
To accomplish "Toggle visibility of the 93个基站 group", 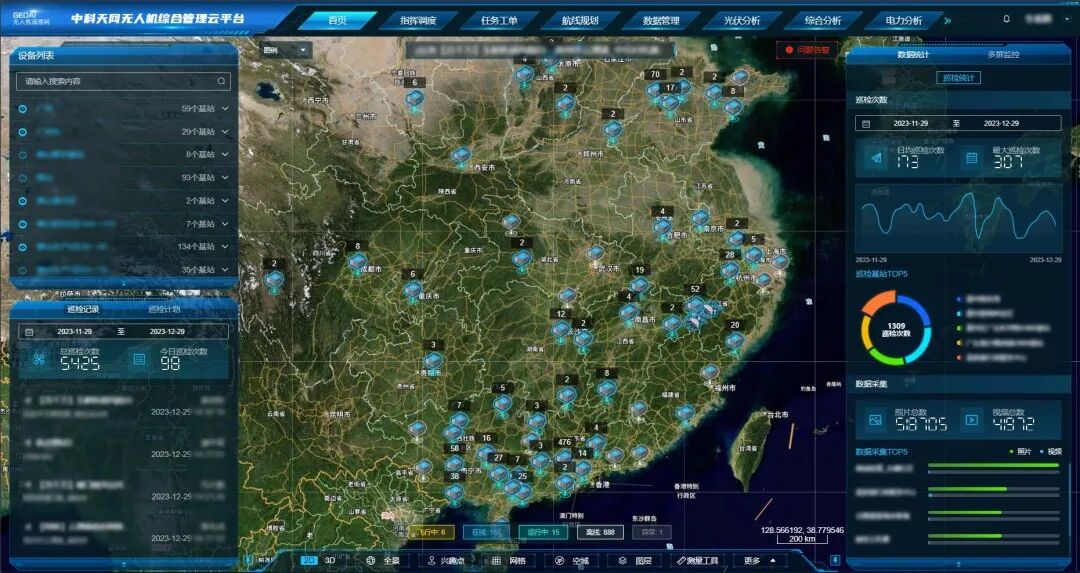I will click(23, 178).
